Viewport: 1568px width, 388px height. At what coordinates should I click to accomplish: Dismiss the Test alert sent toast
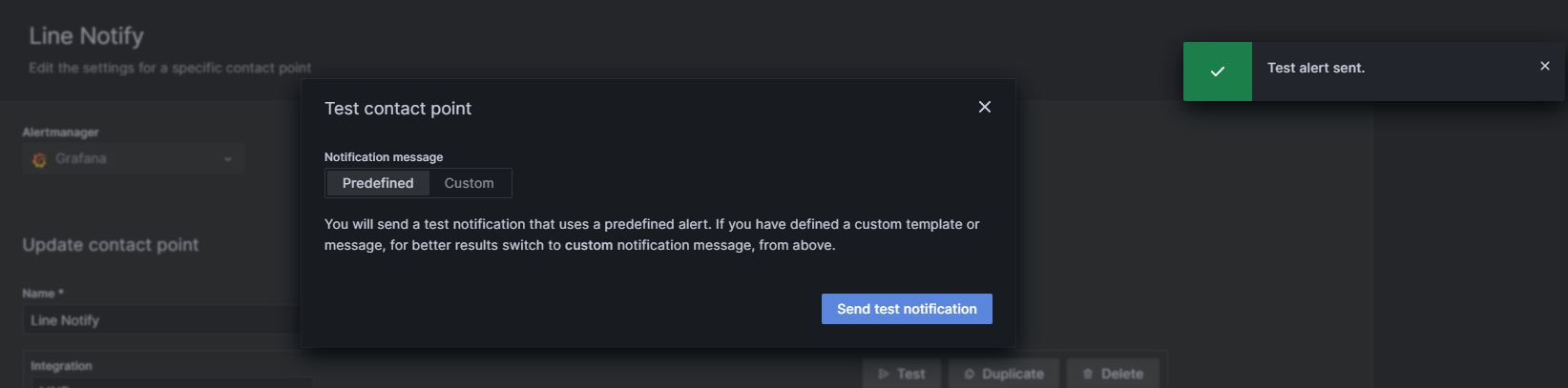point(1545,66)
